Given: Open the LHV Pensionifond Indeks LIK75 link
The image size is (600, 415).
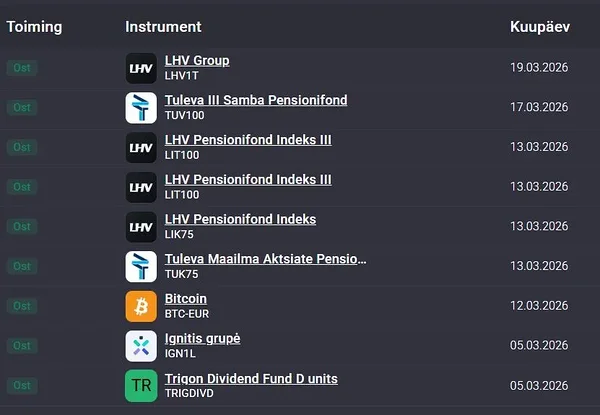Looking at the screenshot, I should coord(240,219).
